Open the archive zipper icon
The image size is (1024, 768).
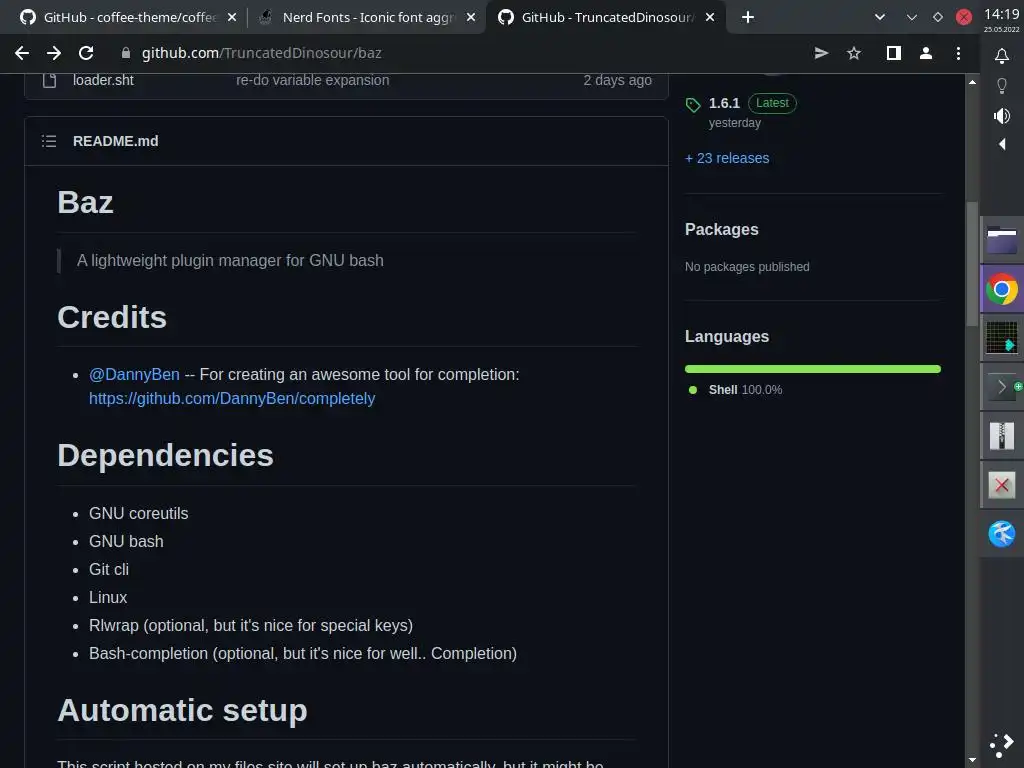pos(1001,436)
